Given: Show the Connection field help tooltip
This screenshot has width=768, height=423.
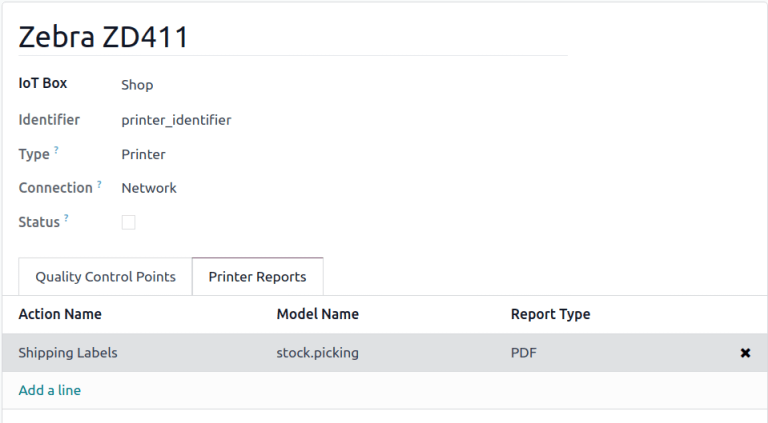Looking at the screenshot, I should pyautogui.click(x=100, y=184).
